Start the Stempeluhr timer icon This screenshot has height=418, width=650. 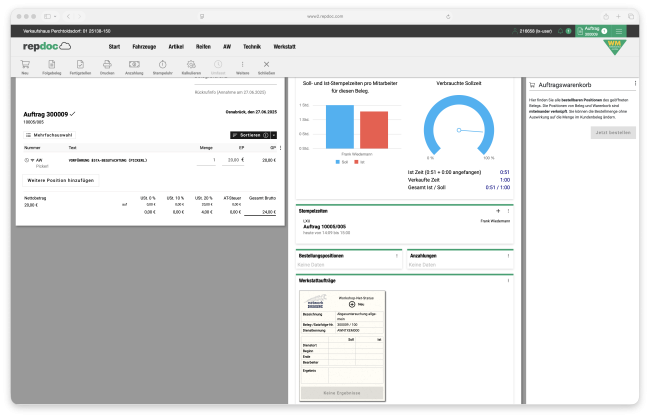pos(162,65)
